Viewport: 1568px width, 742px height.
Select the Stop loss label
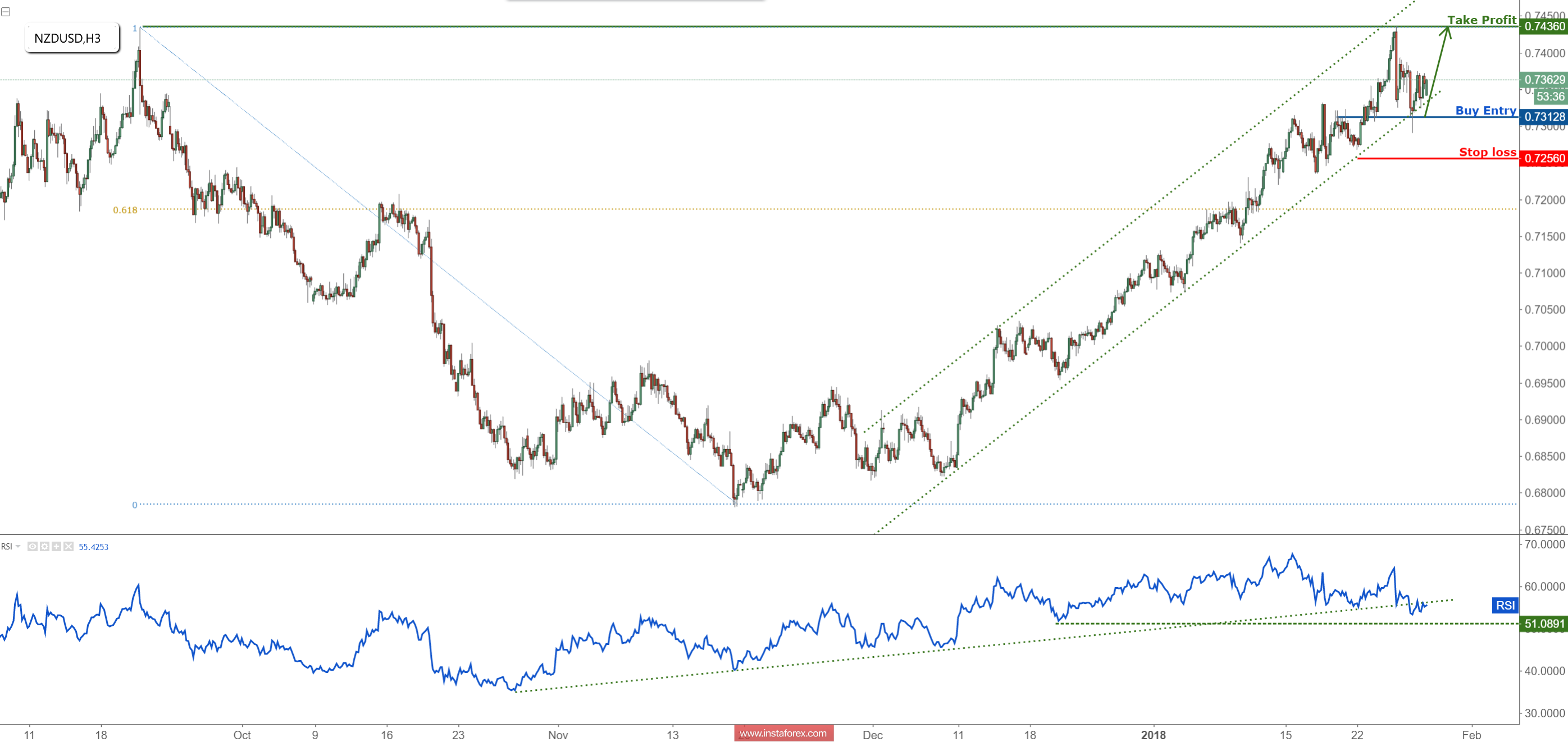1488,153
